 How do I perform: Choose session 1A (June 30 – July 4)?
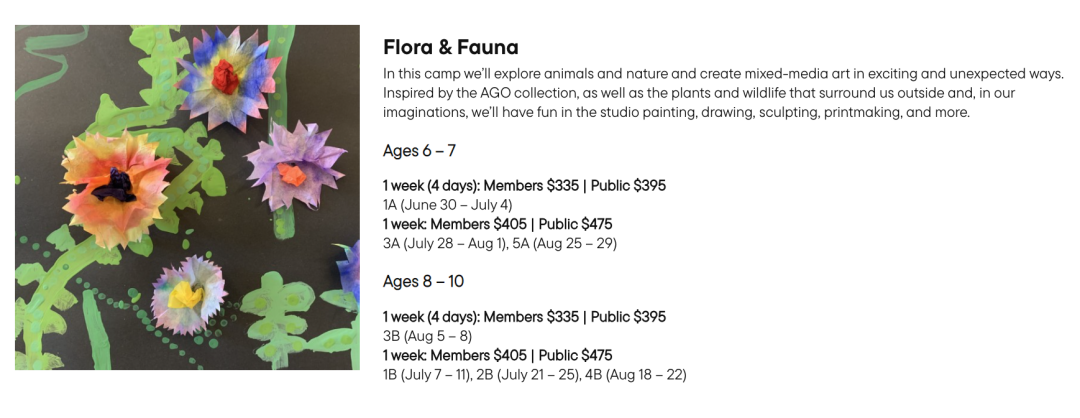click(448, 205)
